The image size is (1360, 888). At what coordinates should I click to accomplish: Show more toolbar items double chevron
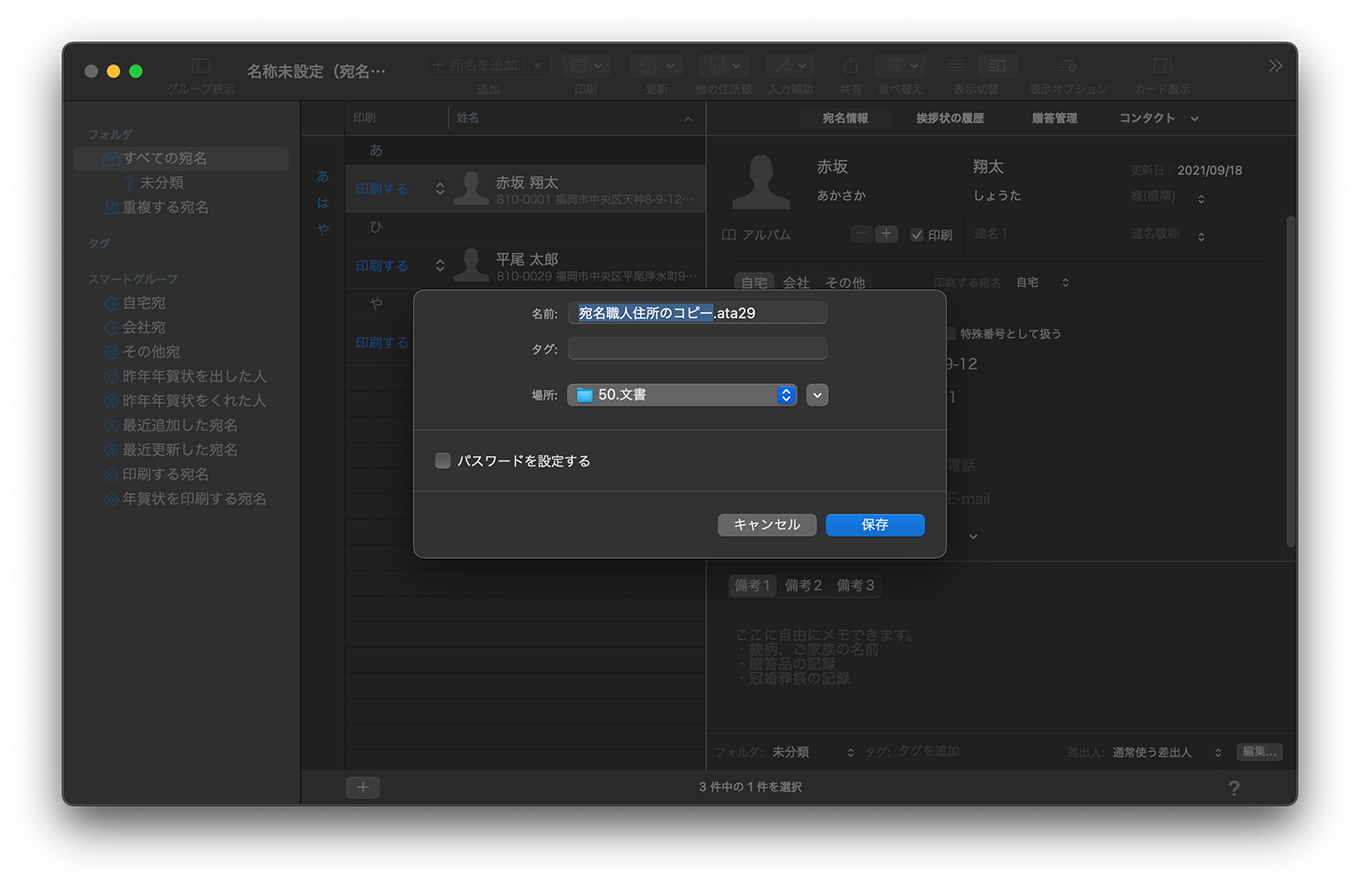tap(1275, 65)
